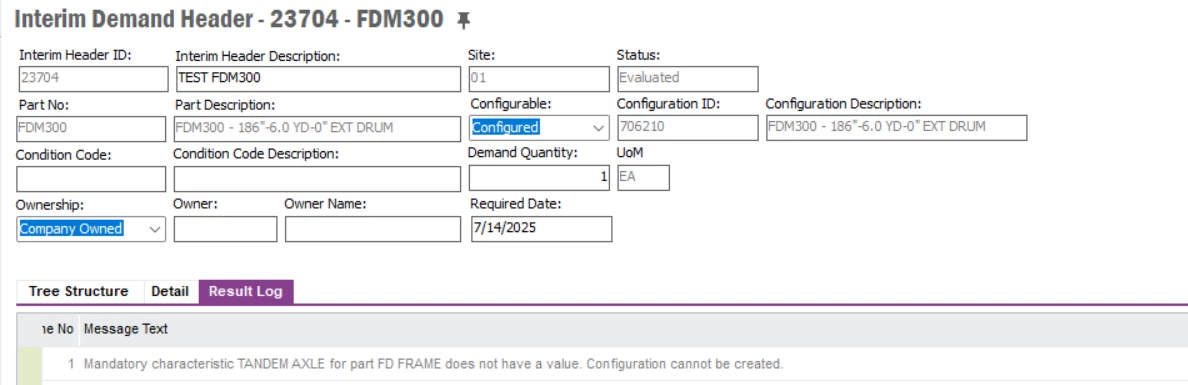Open the Configurable dropdown arrow
The height and width of the screenshot is (385, 1188).
point(599,128)
